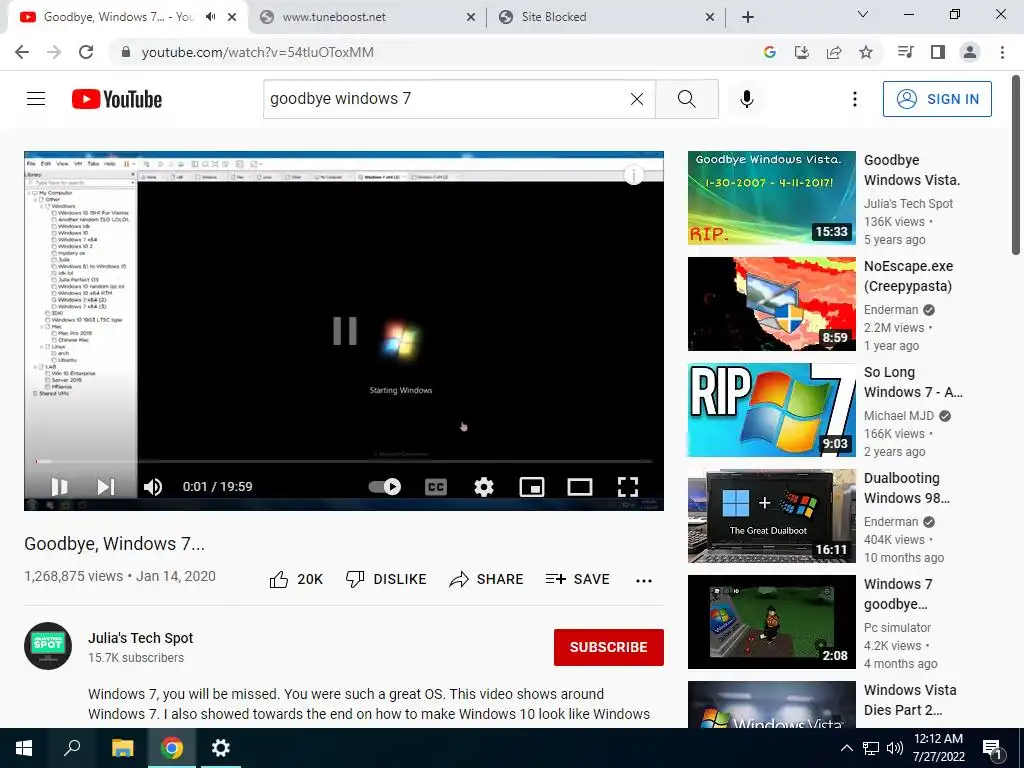Close the Site Blocked tab
The width and height of the screenshot is (1024, 768).
(x=710, y=18)
